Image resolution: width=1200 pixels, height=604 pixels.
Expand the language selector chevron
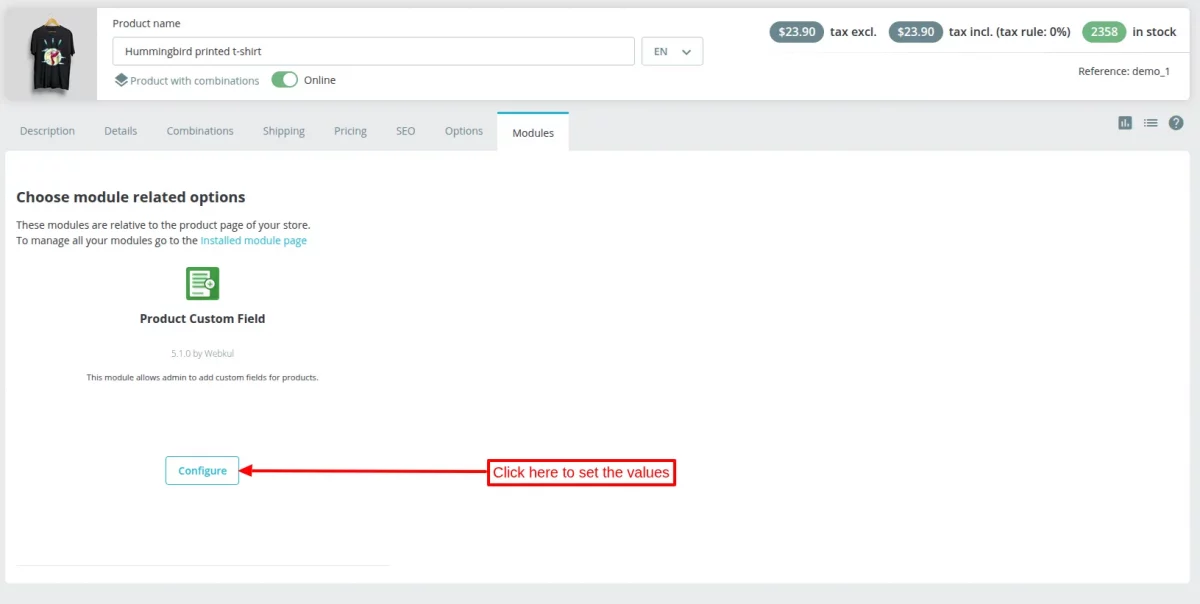coord(684,51)
